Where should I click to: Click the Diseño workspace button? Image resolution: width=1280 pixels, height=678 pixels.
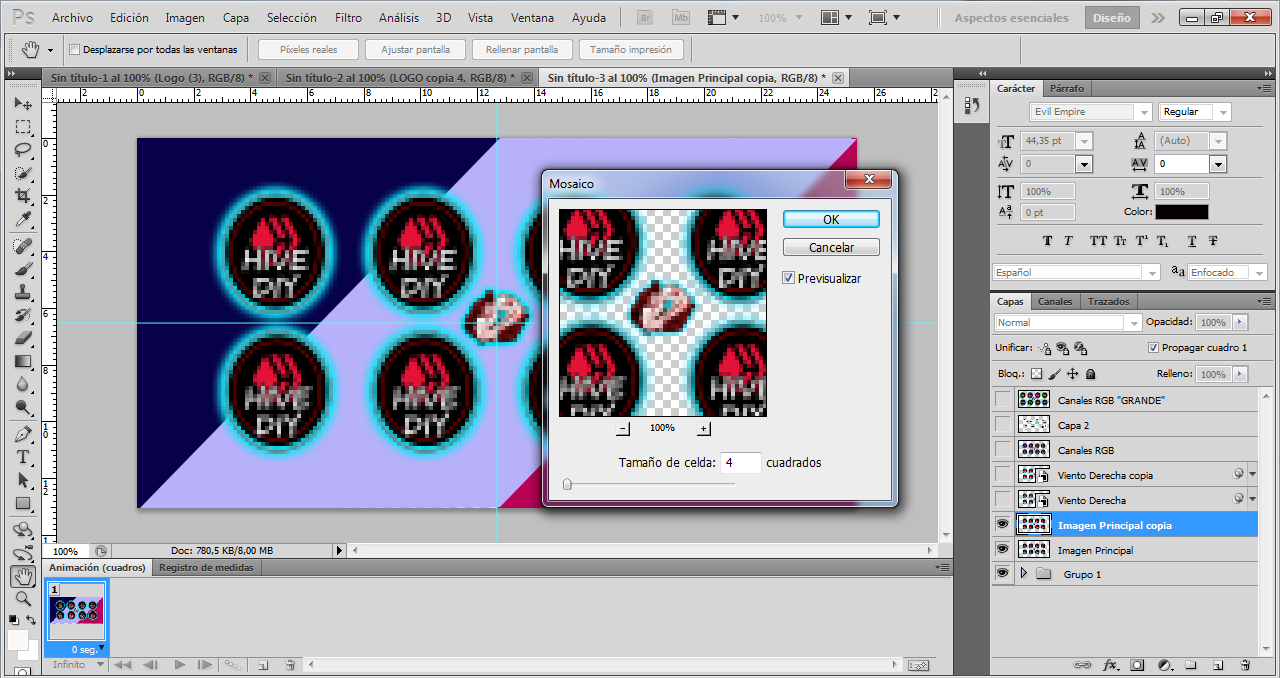(x=1111, y=18)
